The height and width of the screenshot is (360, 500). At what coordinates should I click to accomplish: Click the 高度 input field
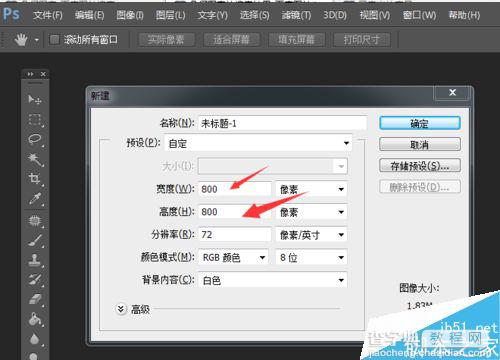tap(234, 212)
